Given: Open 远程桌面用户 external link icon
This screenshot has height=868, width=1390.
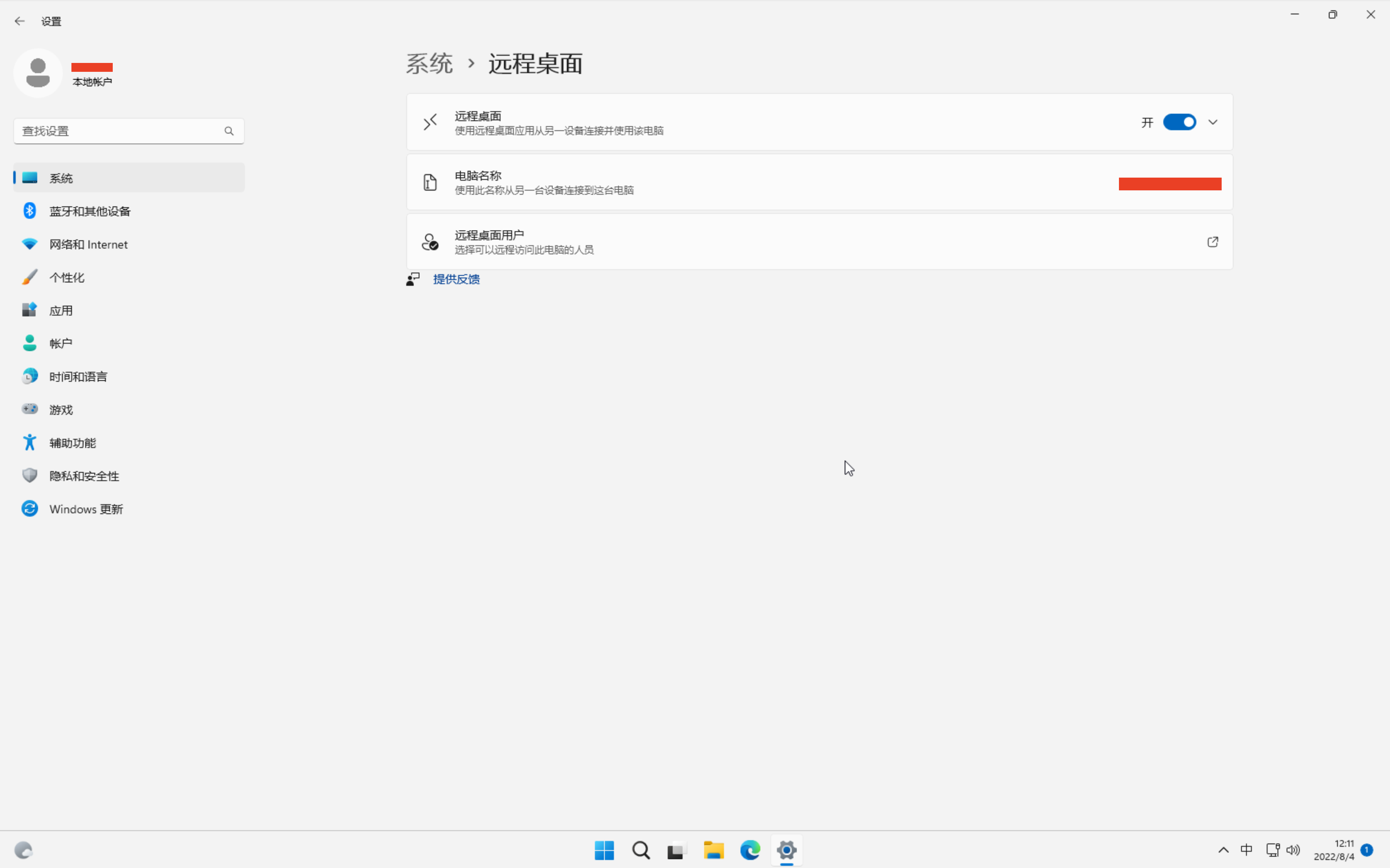Looking at the screenshot, I should point(1212,242).
